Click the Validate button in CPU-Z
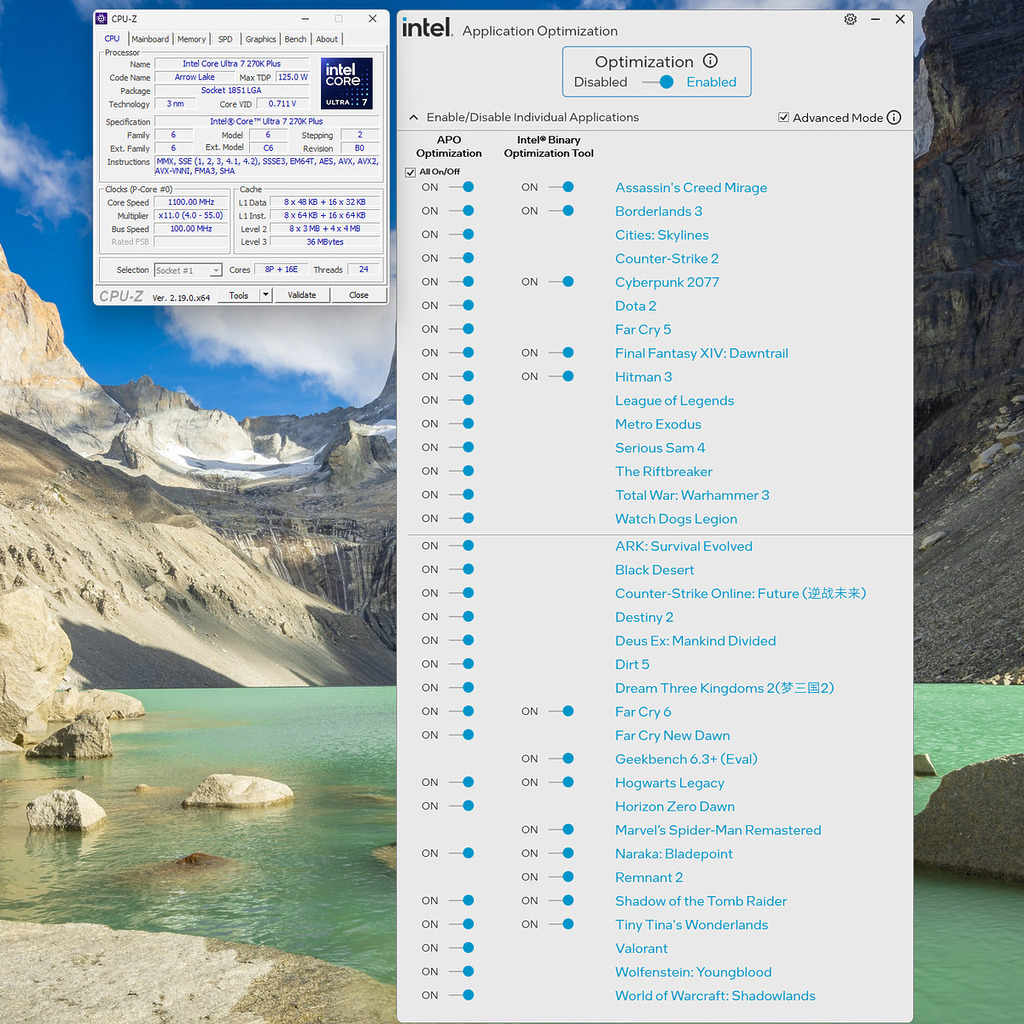 [302, 295]
